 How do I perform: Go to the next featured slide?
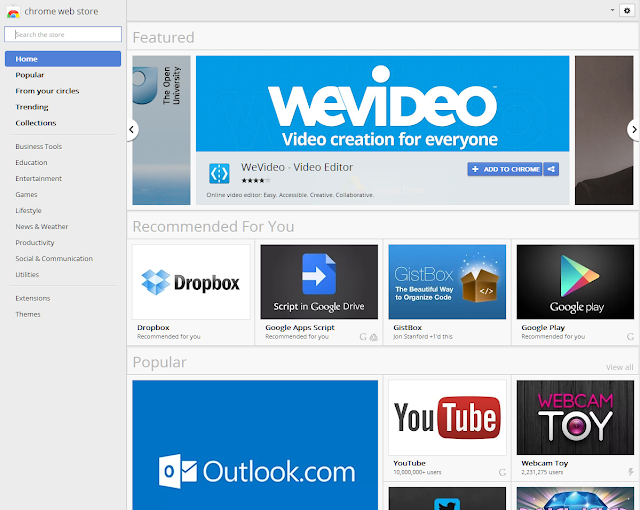tap(633, 130)
